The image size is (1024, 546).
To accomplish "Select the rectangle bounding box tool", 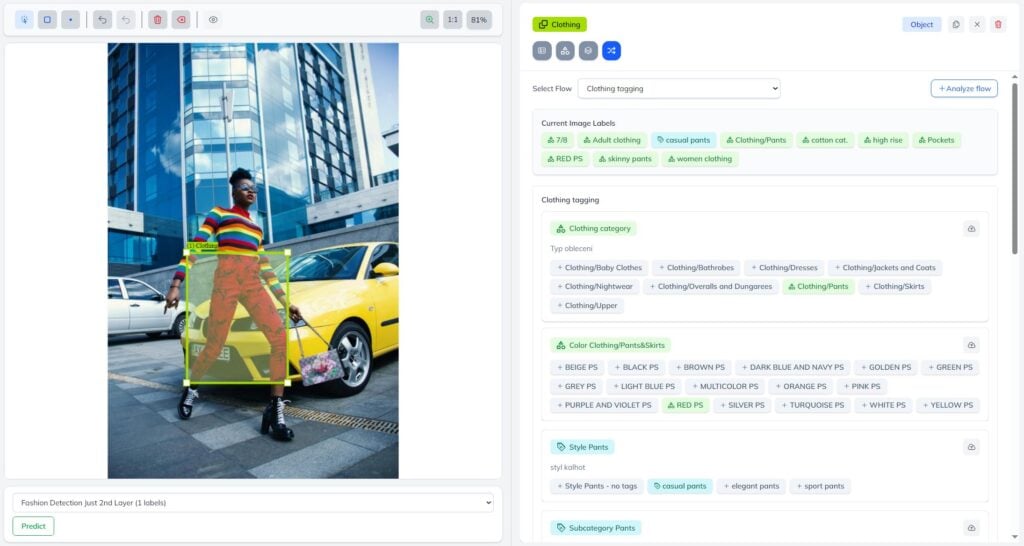I will (47, 20).
